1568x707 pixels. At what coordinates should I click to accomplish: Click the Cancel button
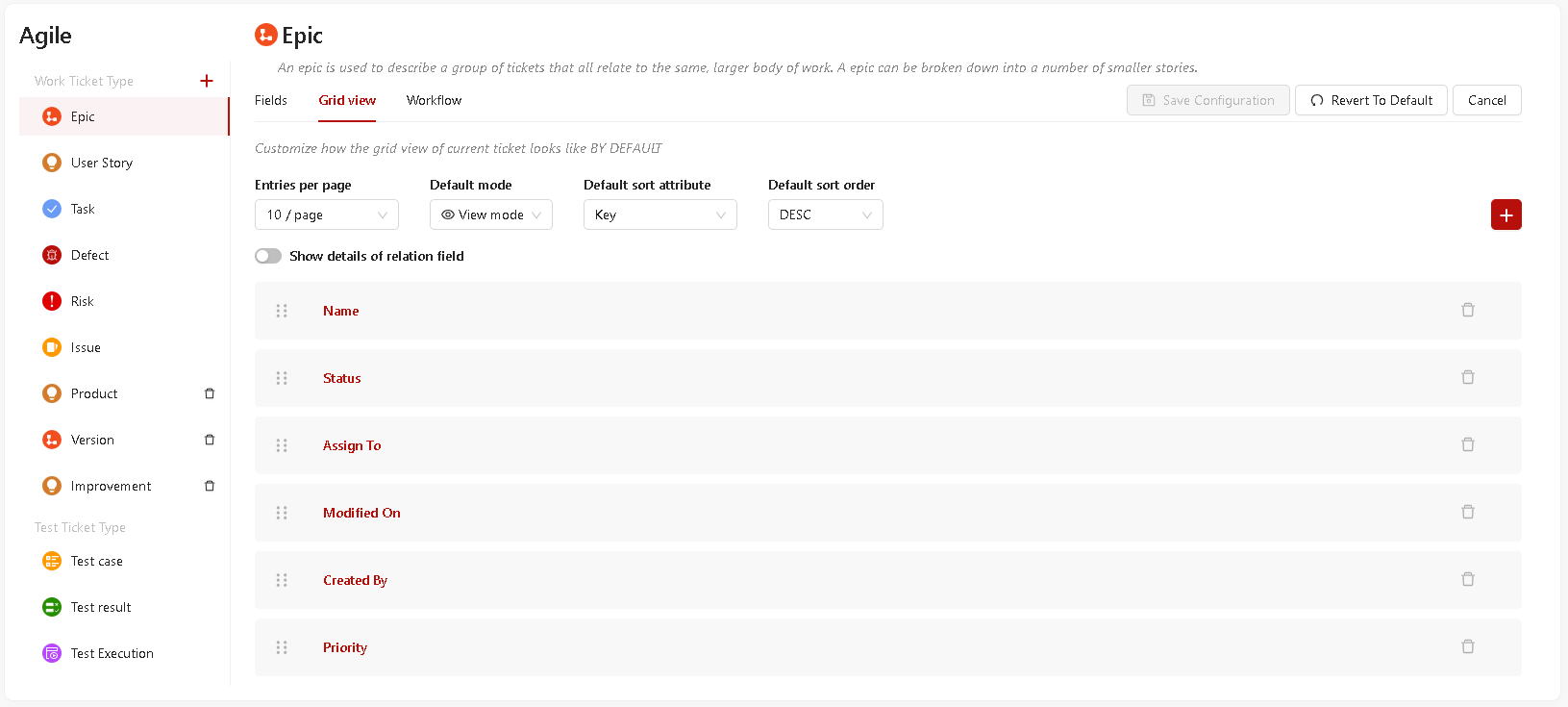(x=1487, y=100)
